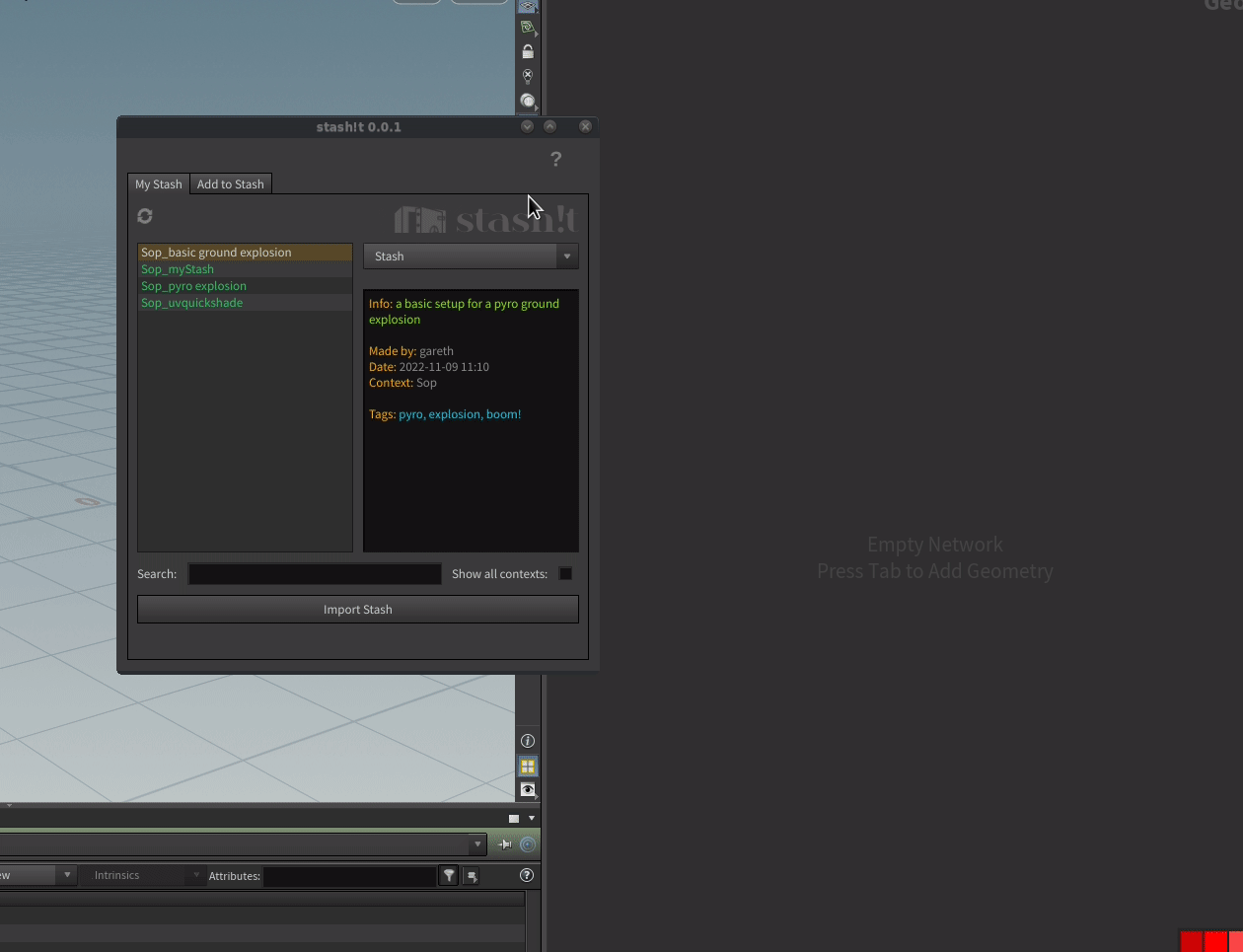
Task: Enable the Show all contexts checkbox
Action: (565, 573)
